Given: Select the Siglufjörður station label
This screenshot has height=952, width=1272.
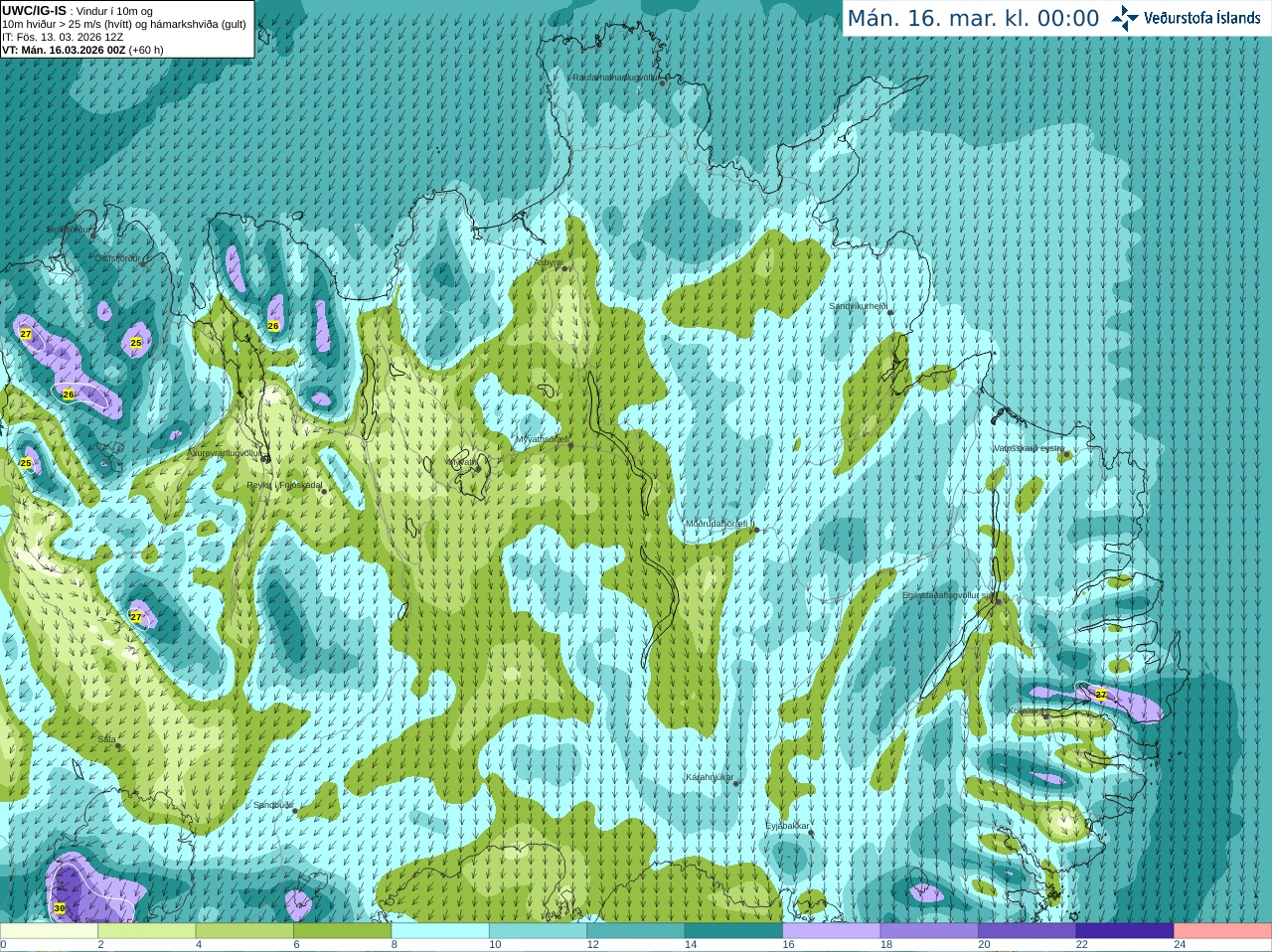Looking at the screenshot, I should 69,230.
